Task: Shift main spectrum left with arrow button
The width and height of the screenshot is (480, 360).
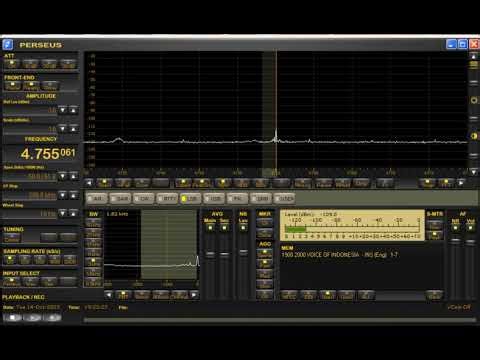Action: click(89, 183)
